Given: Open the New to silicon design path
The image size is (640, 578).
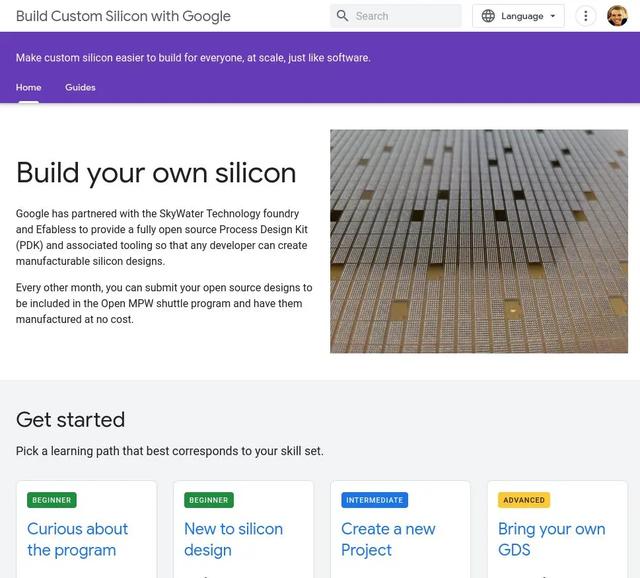Looking at the screenshot, I should pos(233,539).
